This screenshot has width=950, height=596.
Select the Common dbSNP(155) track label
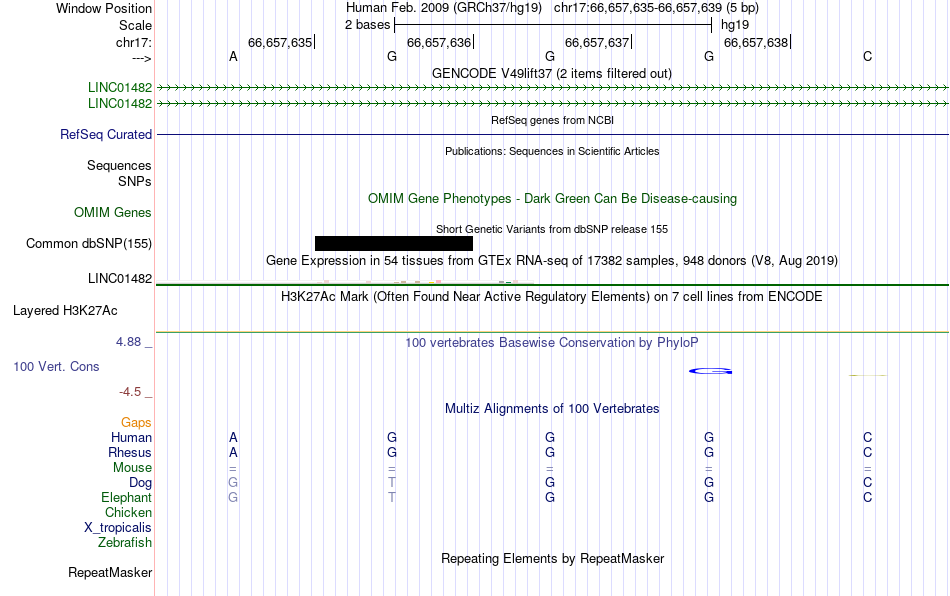point(88,243)
